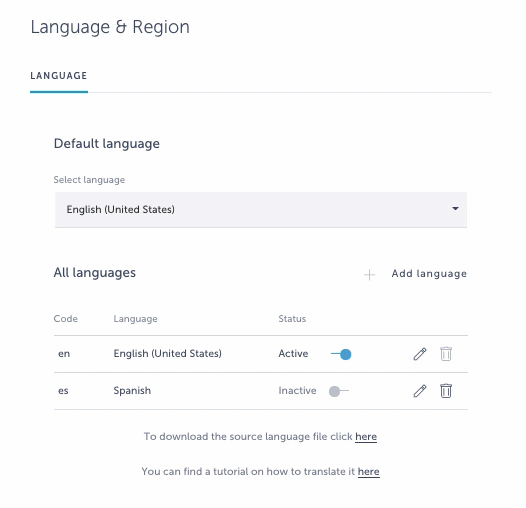The image size is (526, 508).
Task: Toggle English (United States) Active switch off
Action: [x=341, y=354]
